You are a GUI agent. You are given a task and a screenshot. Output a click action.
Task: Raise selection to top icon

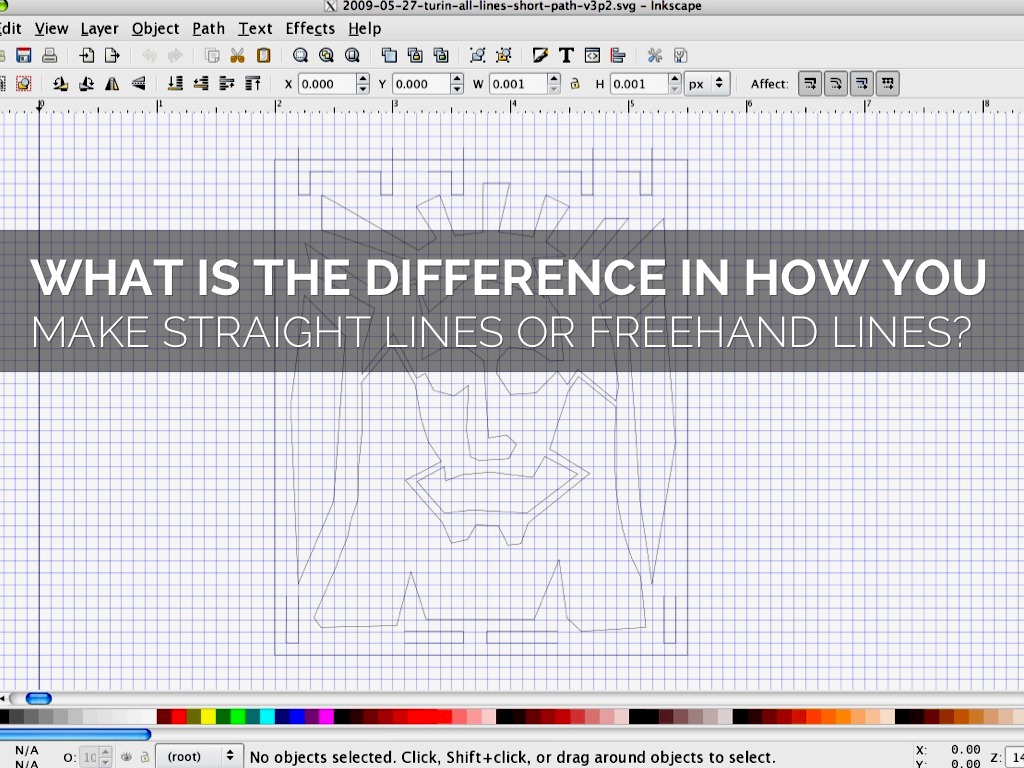click(x=252, y=84)
